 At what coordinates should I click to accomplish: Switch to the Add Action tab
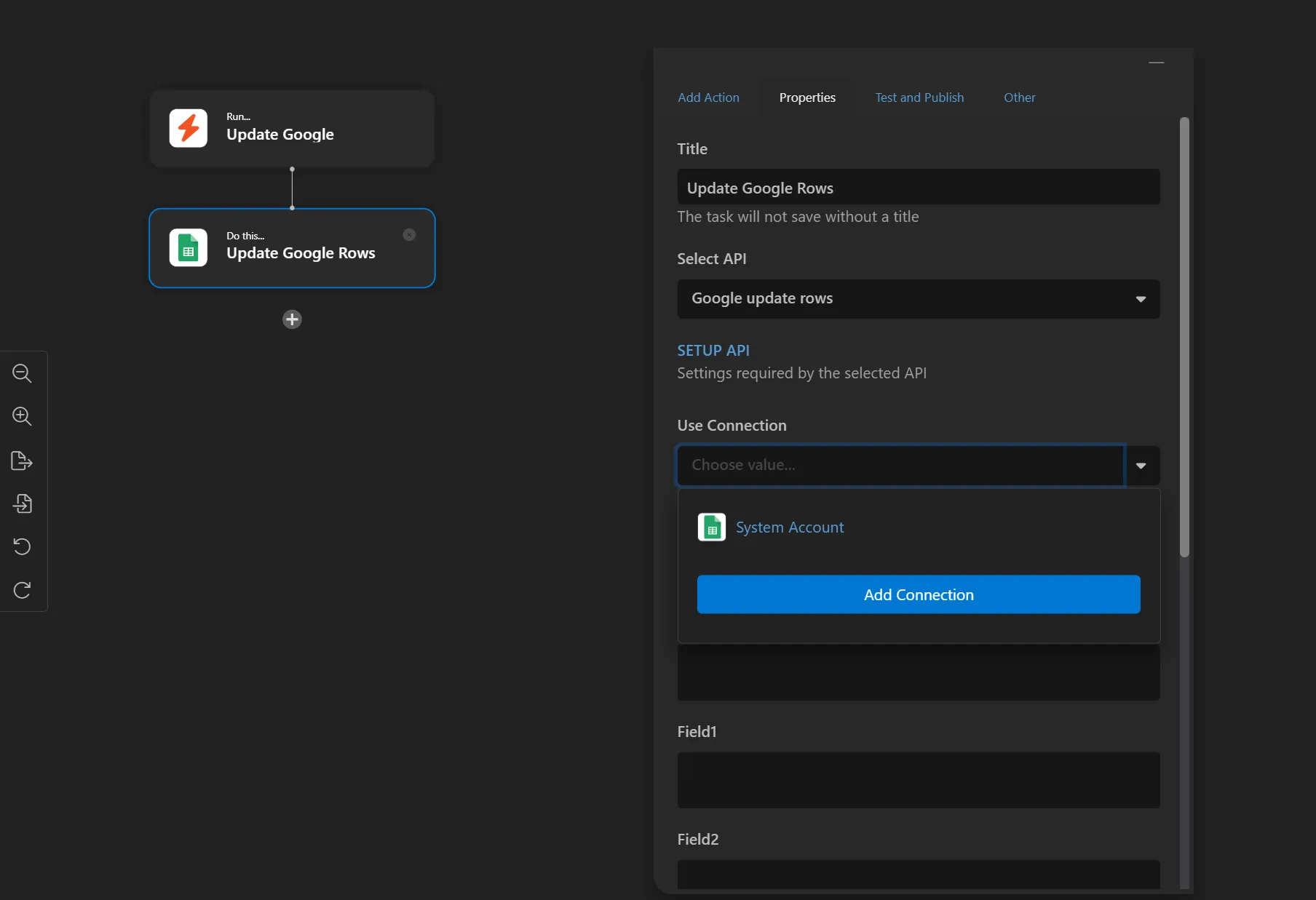[708, 97]
